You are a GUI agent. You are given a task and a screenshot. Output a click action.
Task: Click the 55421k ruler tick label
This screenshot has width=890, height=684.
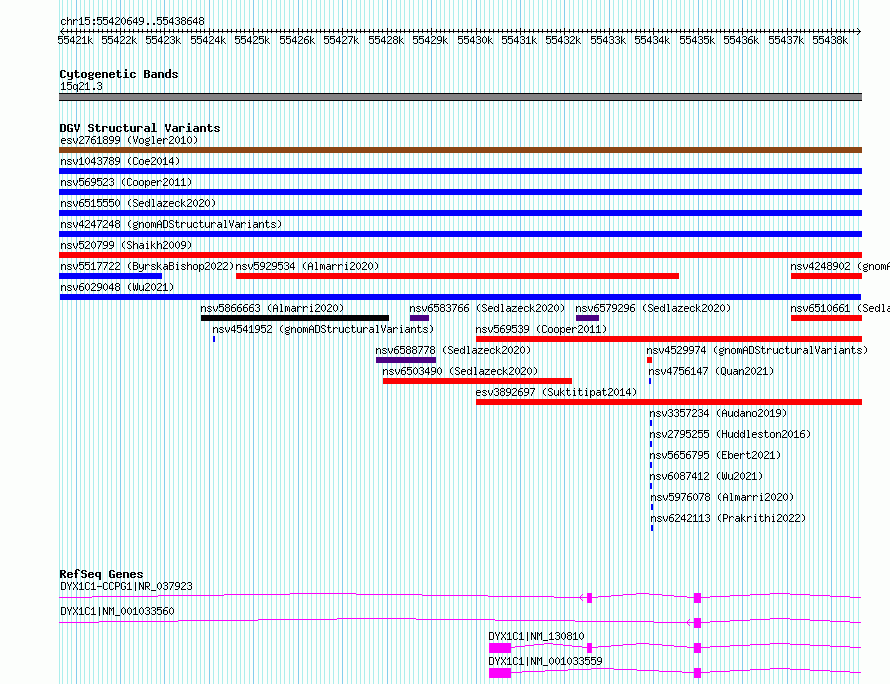pyautogui.click(x=75, y=40)
